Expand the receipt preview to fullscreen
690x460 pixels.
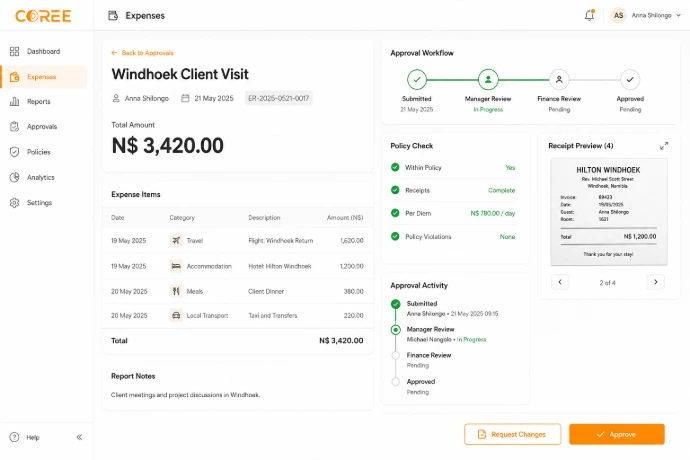pyautogui.click(x=664, y=146)
